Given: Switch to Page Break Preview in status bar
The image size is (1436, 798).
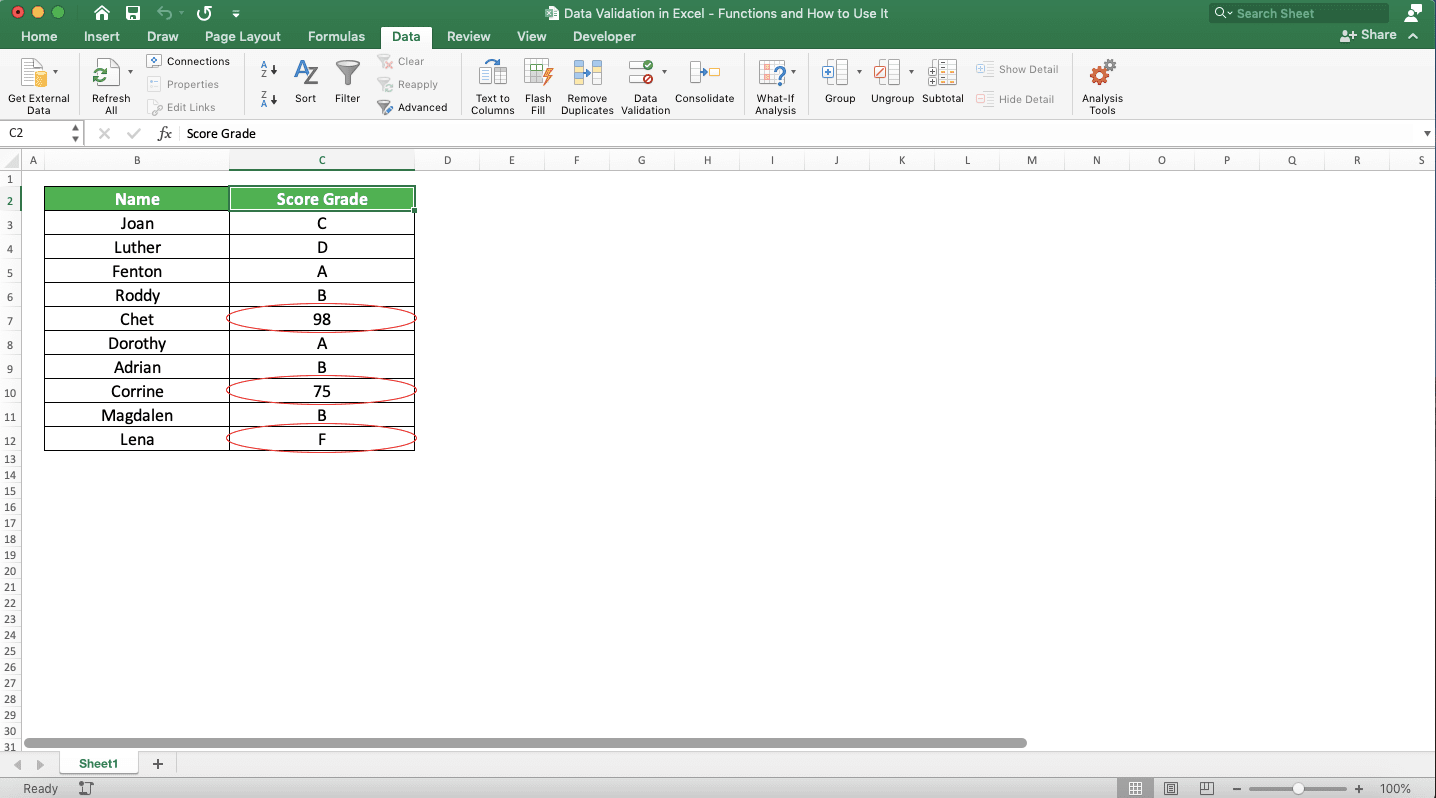Looking at the screenshot, I should click(1207, 788).
